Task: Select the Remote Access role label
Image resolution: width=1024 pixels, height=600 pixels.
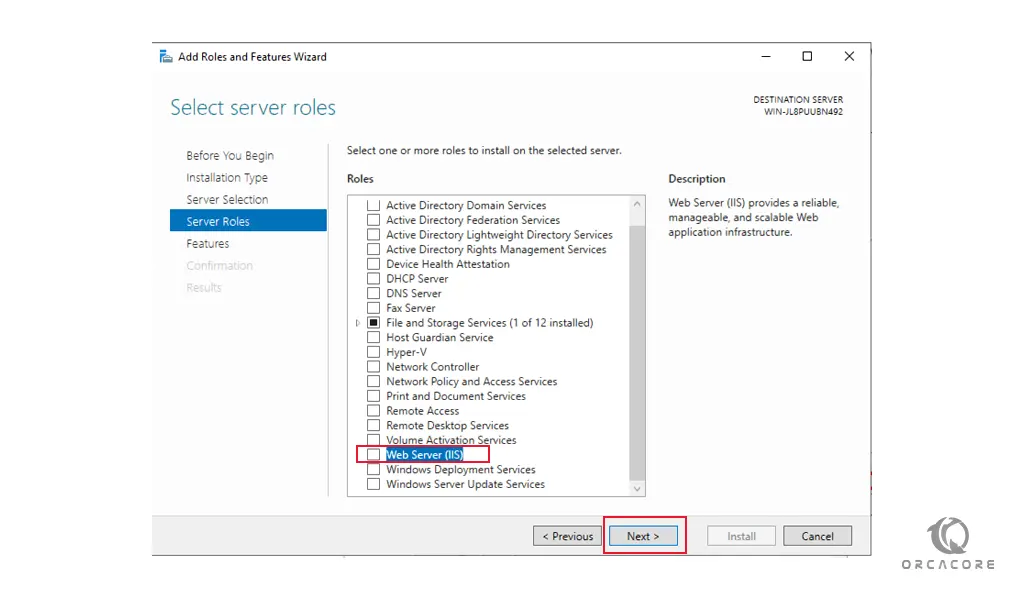Action: pos(423,411)
